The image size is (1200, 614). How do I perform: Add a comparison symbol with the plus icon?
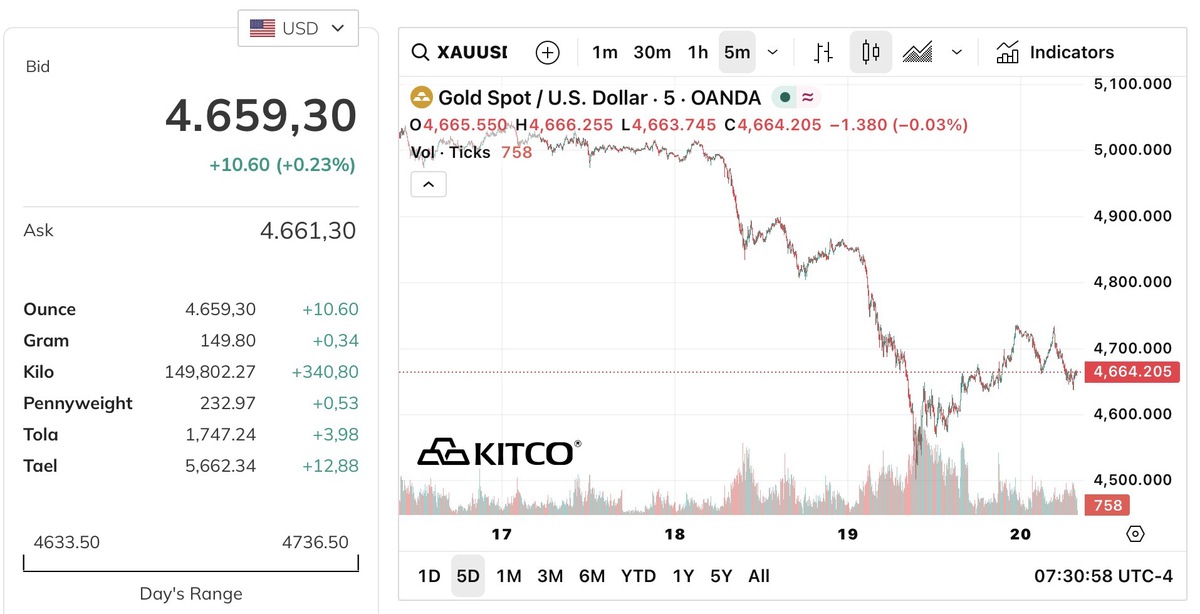point(547,52)
